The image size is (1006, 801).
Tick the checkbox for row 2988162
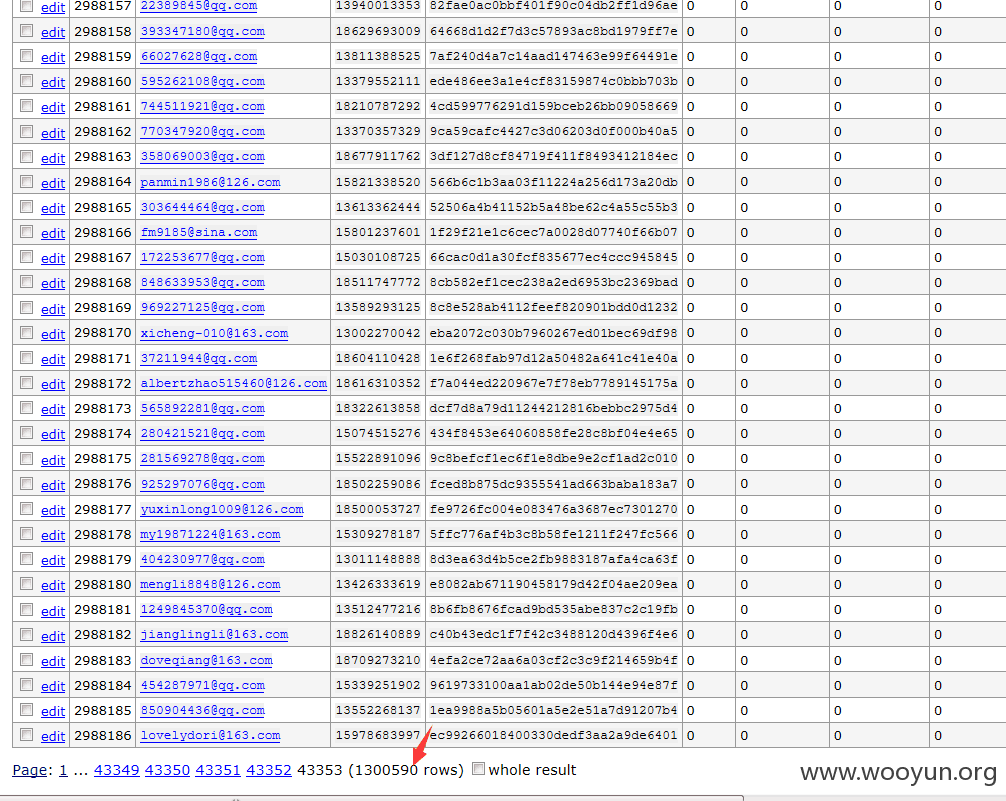pyautogui.click(x=26, y=131)
